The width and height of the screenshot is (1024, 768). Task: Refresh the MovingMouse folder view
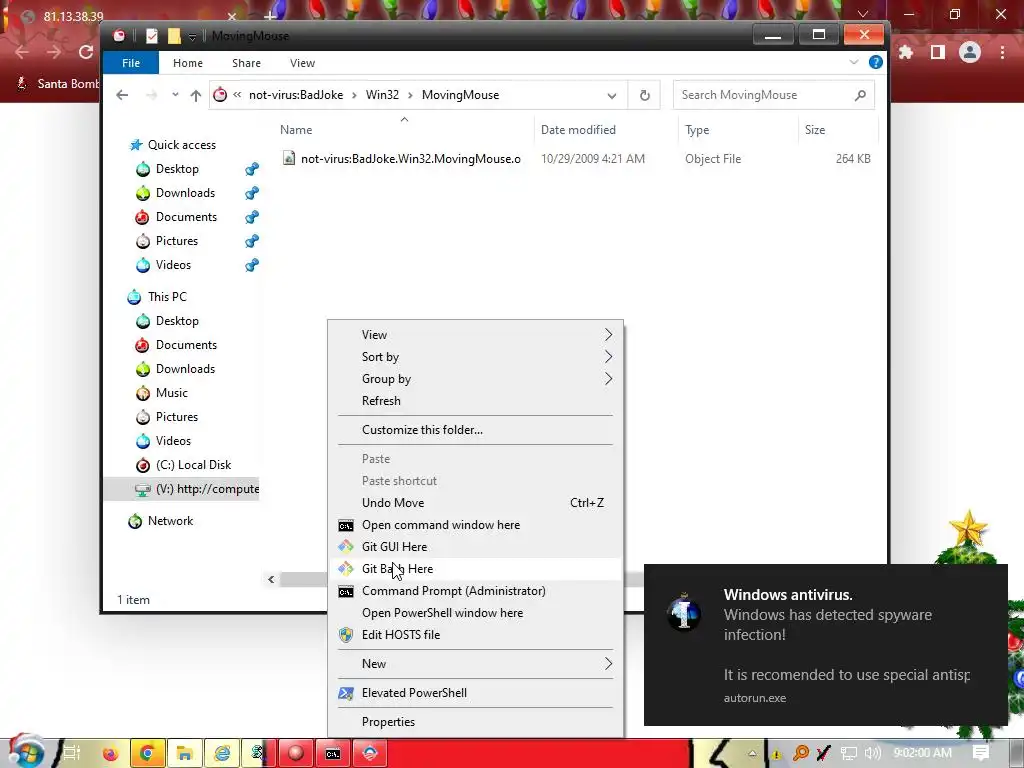point(645,95)
